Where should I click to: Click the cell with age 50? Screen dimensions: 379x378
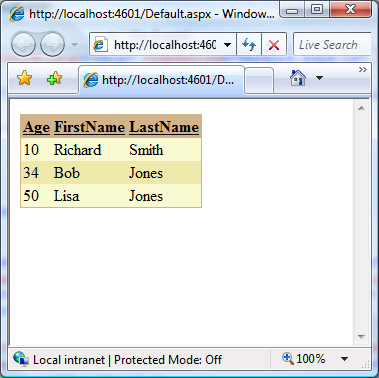point(37,196)
